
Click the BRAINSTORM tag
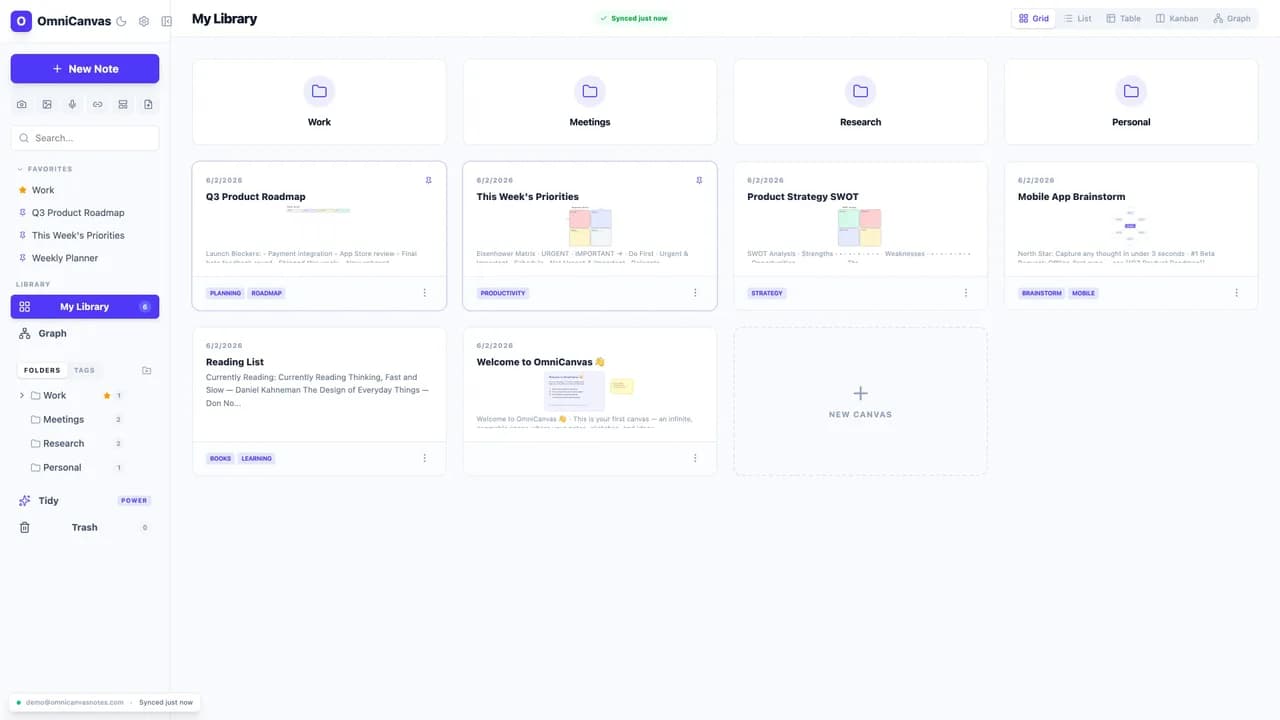click(1042, 293)
